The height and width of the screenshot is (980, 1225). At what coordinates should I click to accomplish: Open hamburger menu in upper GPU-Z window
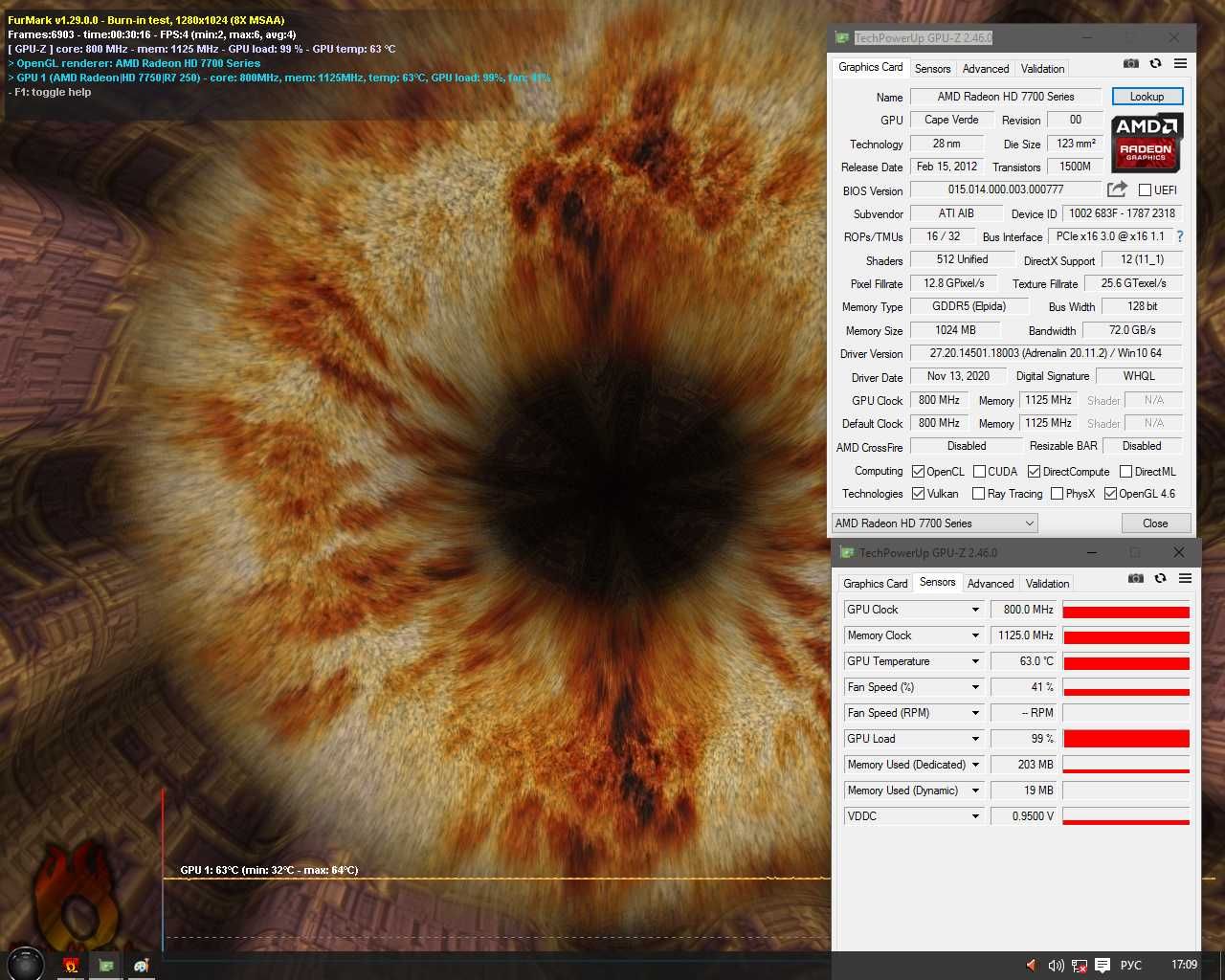point(1180,63)
